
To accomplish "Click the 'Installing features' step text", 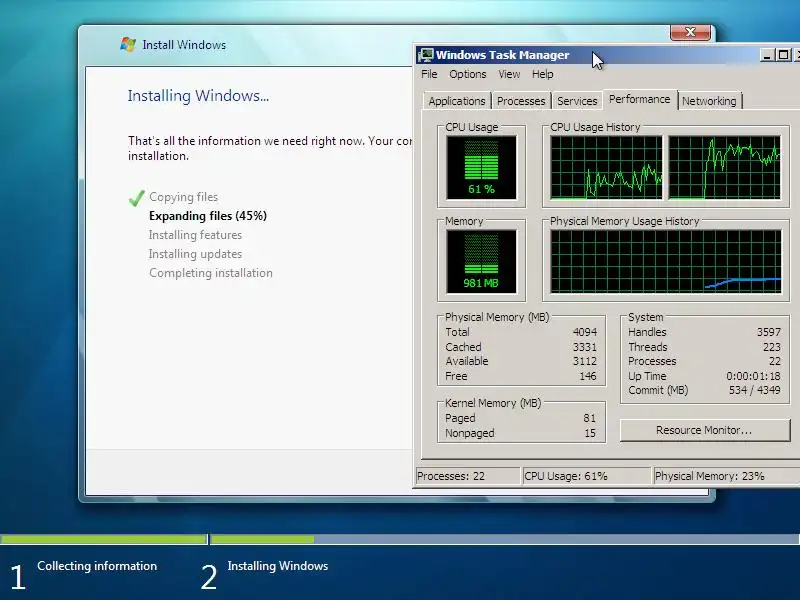I will pos(195,235).
